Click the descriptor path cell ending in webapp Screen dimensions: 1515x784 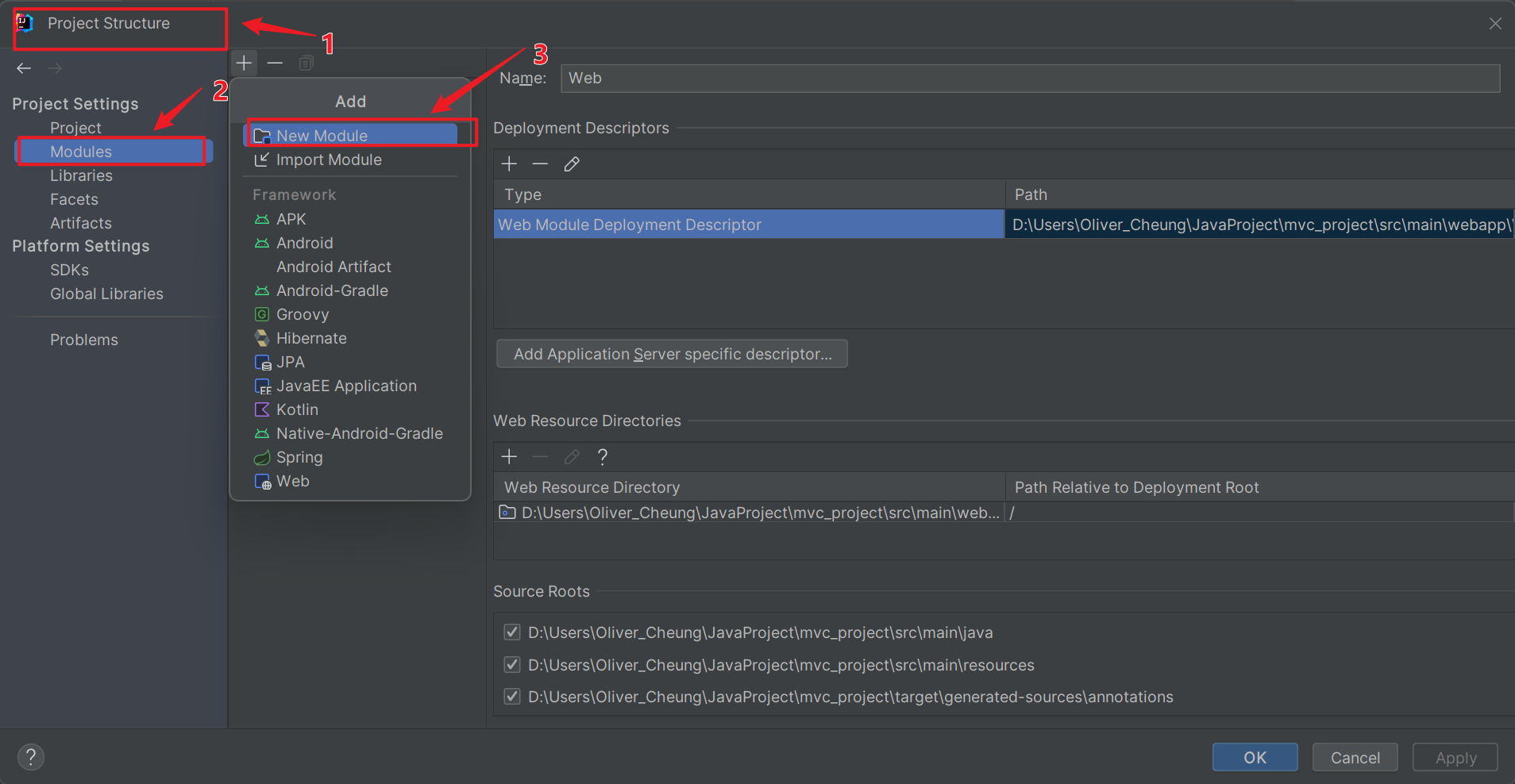coord(1259,225)
